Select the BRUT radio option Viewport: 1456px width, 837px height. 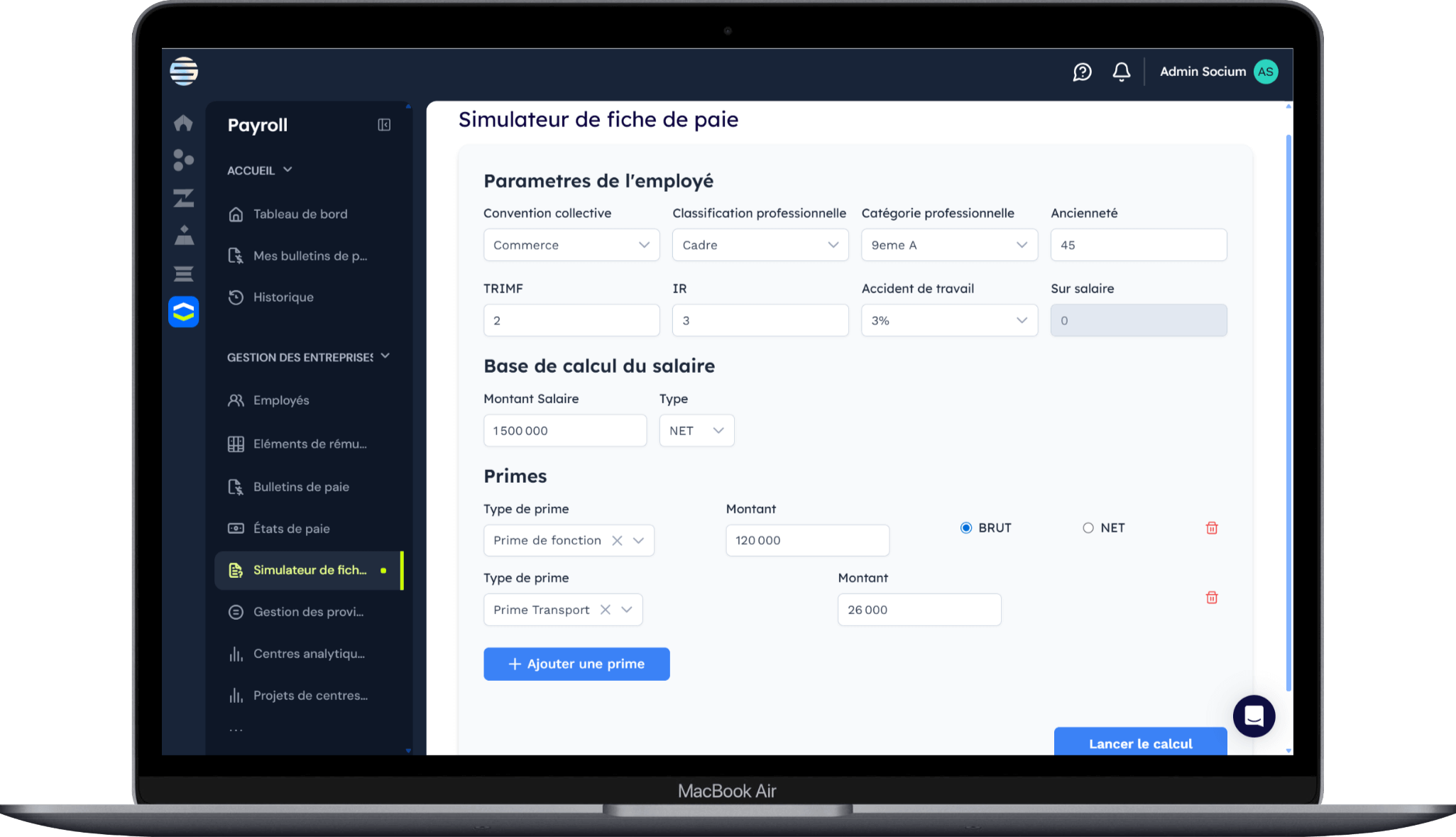[966, 528]
